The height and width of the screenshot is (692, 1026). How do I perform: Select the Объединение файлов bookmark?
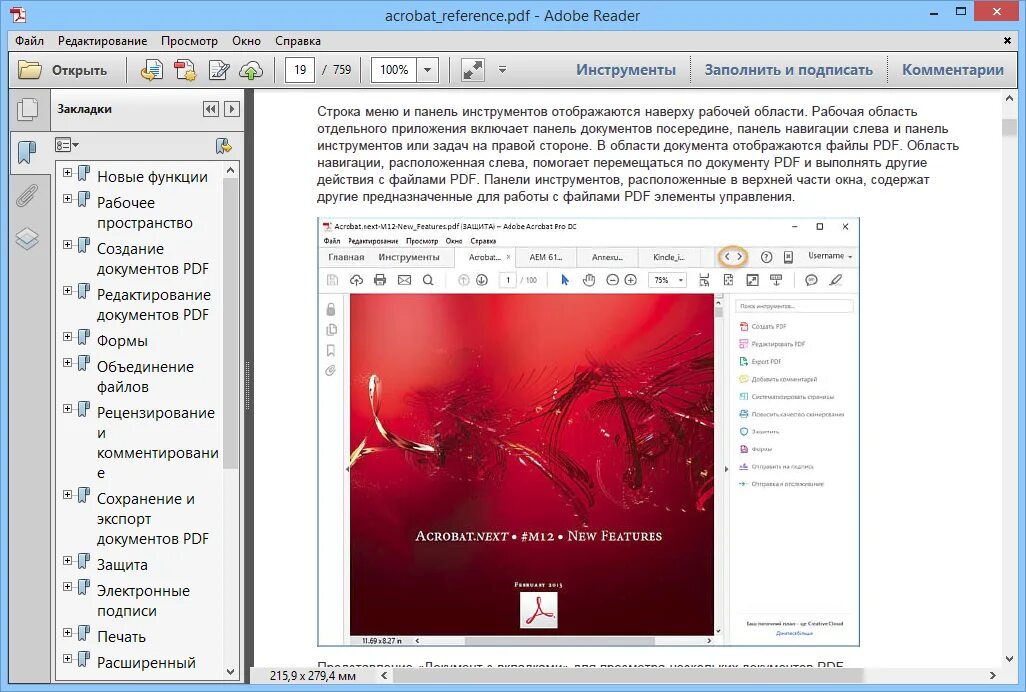tap(145, 377)
